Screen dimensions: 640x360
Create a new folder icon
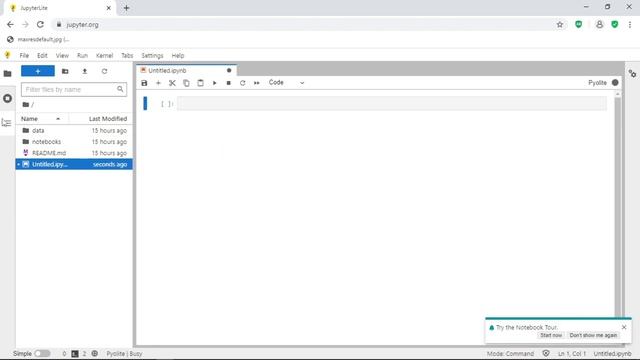point(65,71)
